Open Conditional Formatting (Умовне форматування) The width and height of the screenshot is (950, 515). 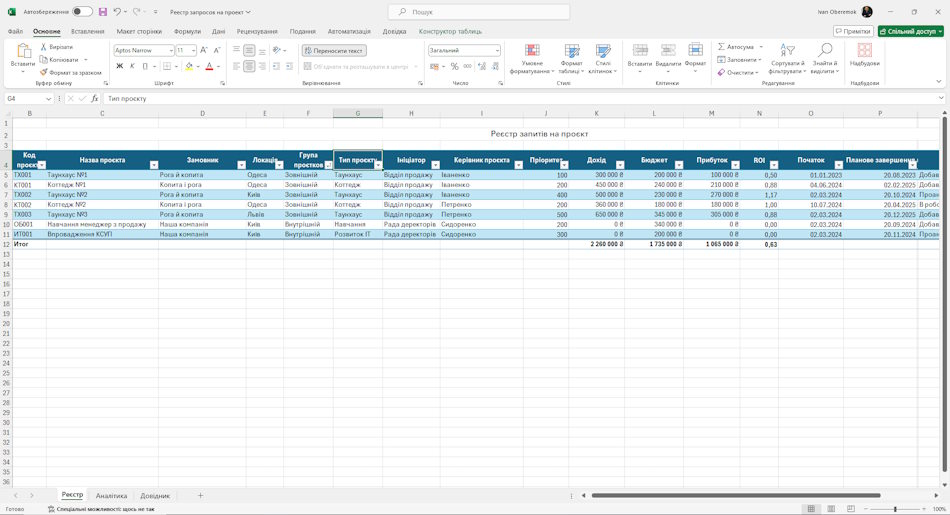(x=532, y=59)
